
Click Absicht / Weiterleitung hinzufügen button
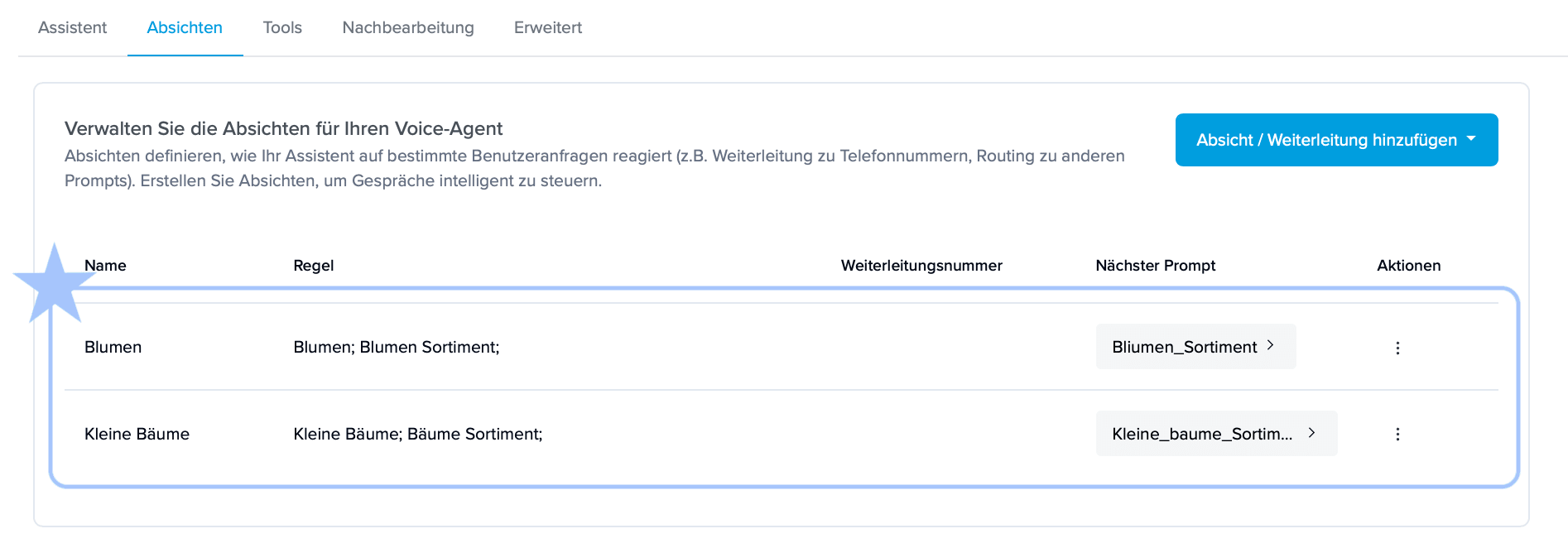1326,140
